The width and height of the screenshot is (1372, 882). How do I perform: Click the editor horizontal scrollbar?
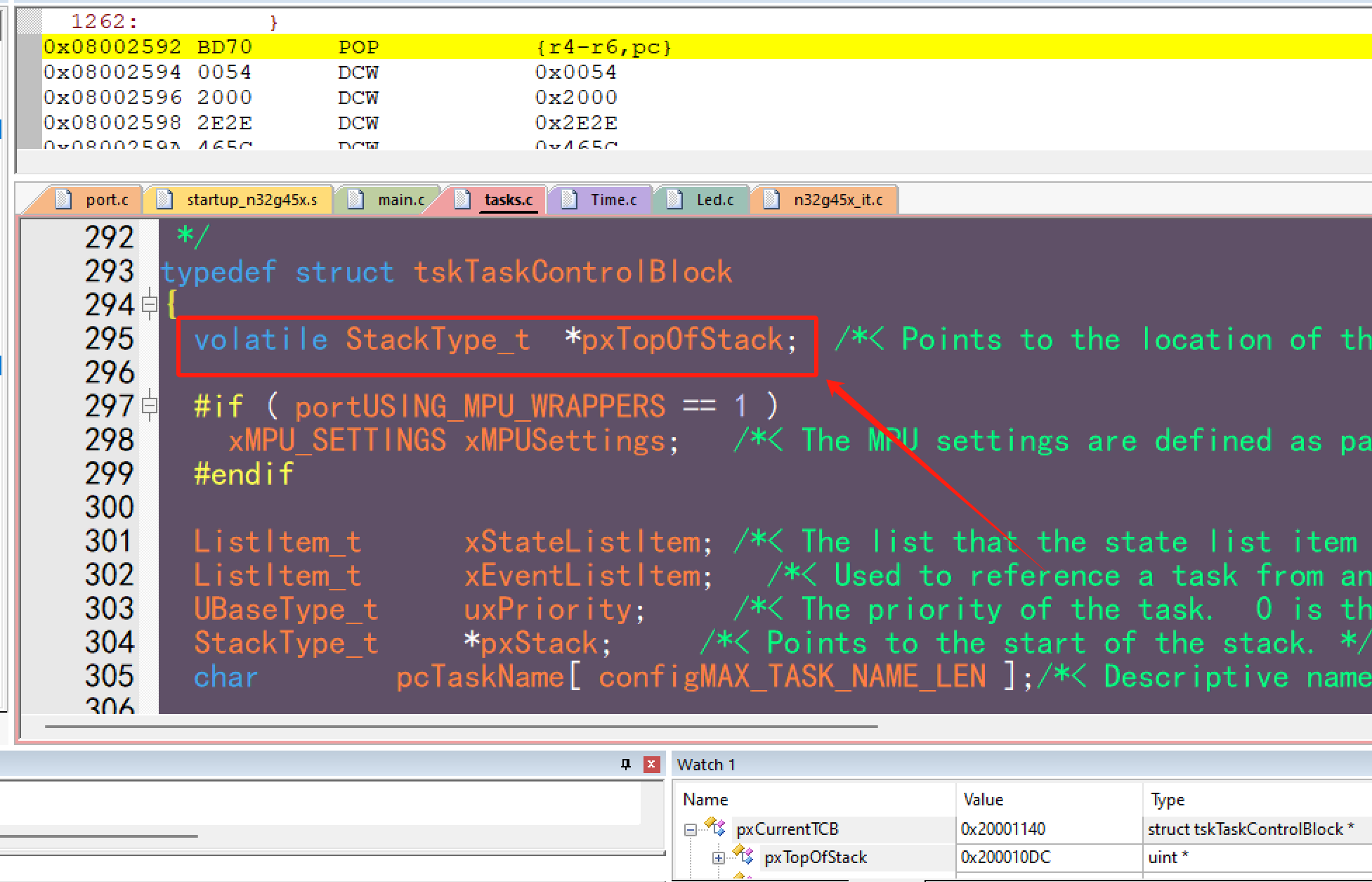tap(462, 726)
